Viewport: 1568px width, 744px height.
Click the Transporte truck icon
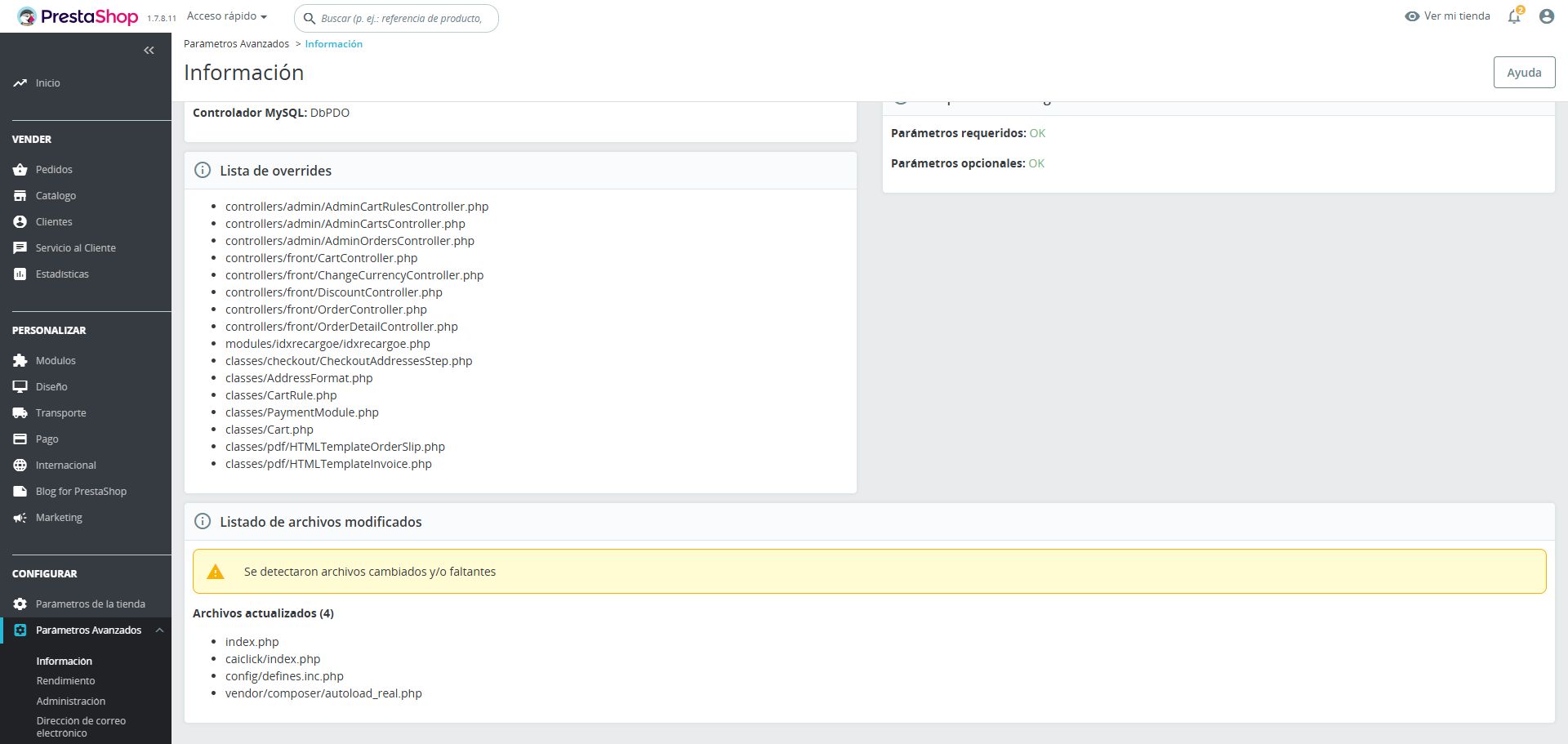(20, 413)
